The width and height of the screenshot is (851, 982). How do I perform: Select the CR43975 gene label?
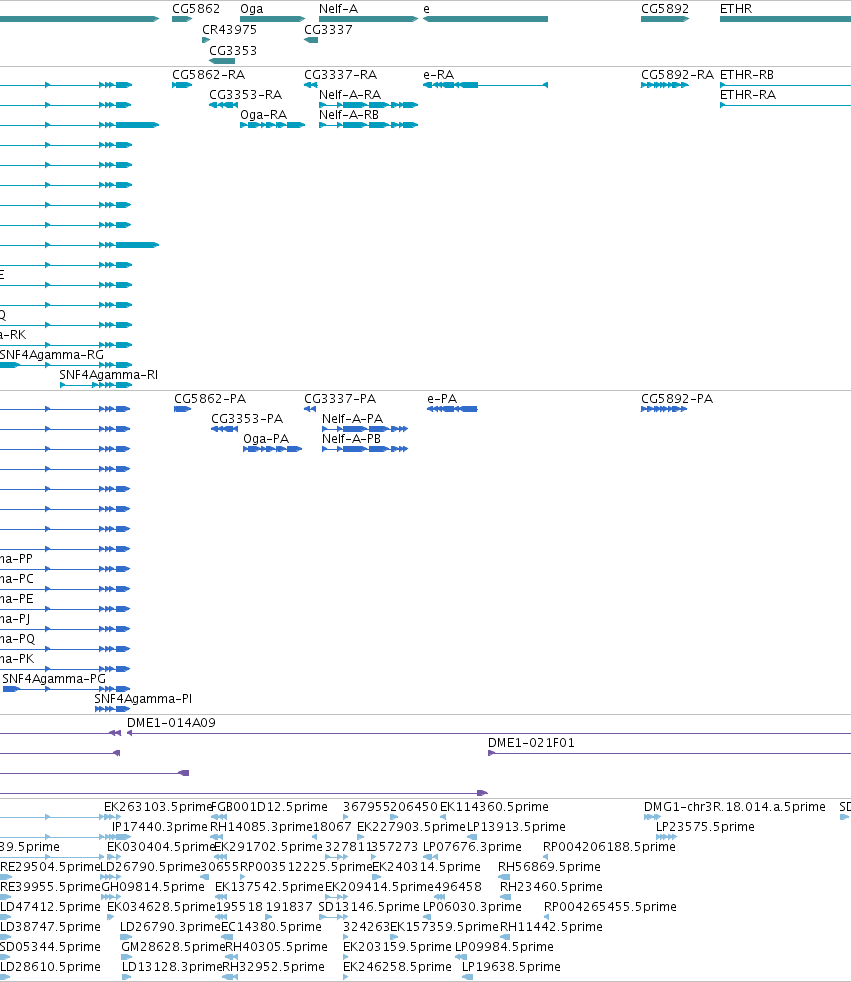[229, 29]
